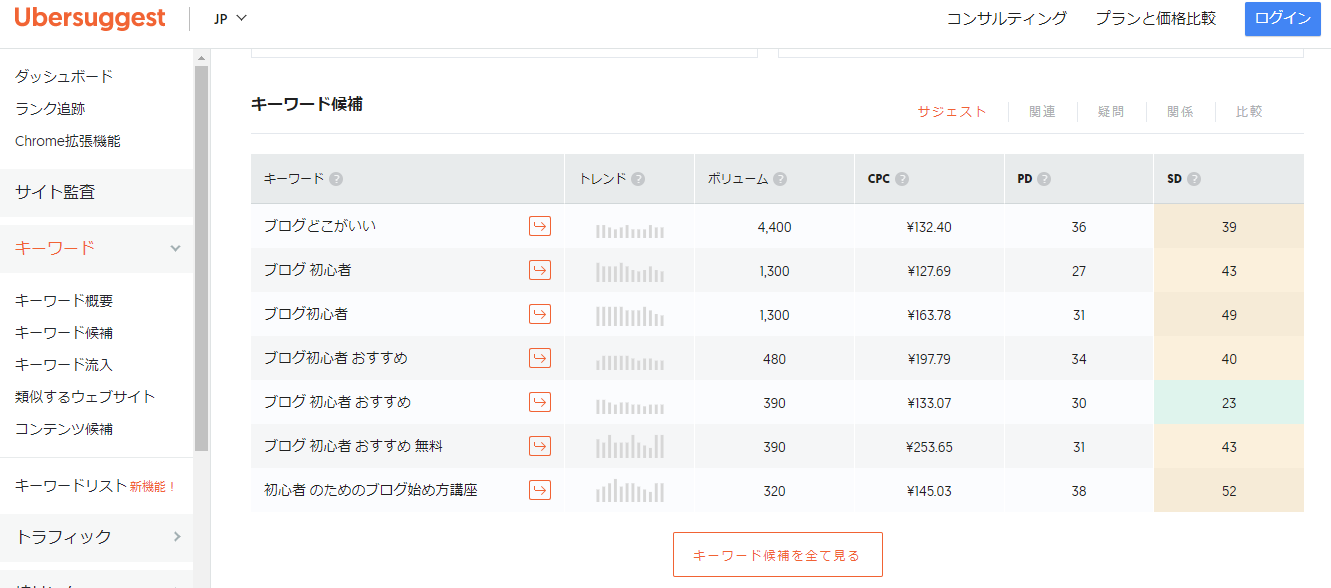Open キーワード概要 in sidebar
Viewport: 1331px width, 588px height.
point(64,300)
